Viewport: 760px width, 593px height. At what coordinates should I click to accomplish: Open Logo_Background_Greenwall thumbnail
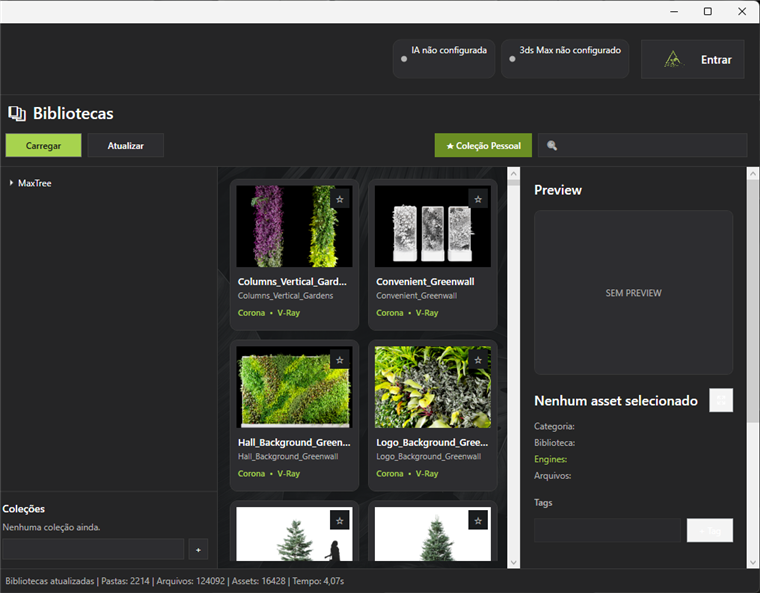(x=433, y=387)
